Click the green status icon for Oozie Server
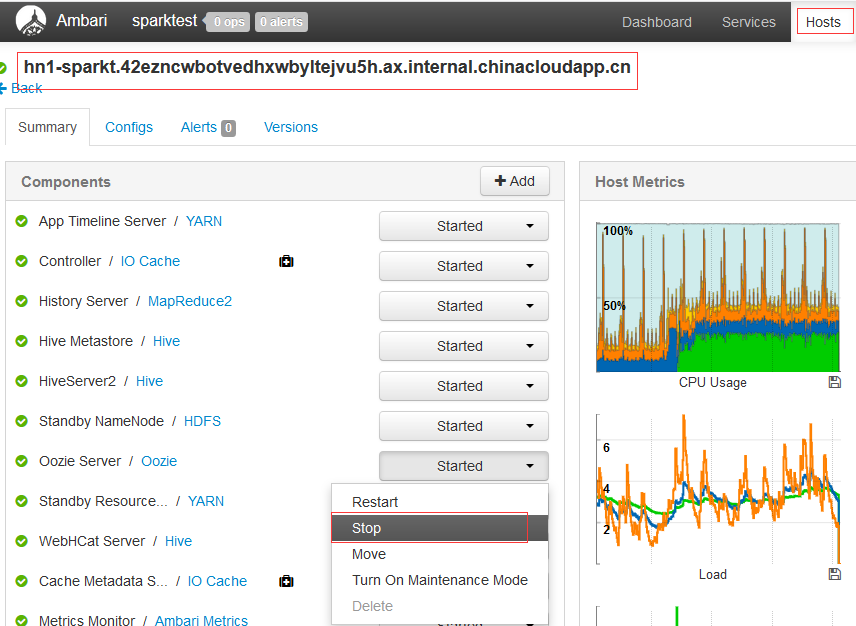The height and width of the screenshot is (626, 856). (22, 461)
